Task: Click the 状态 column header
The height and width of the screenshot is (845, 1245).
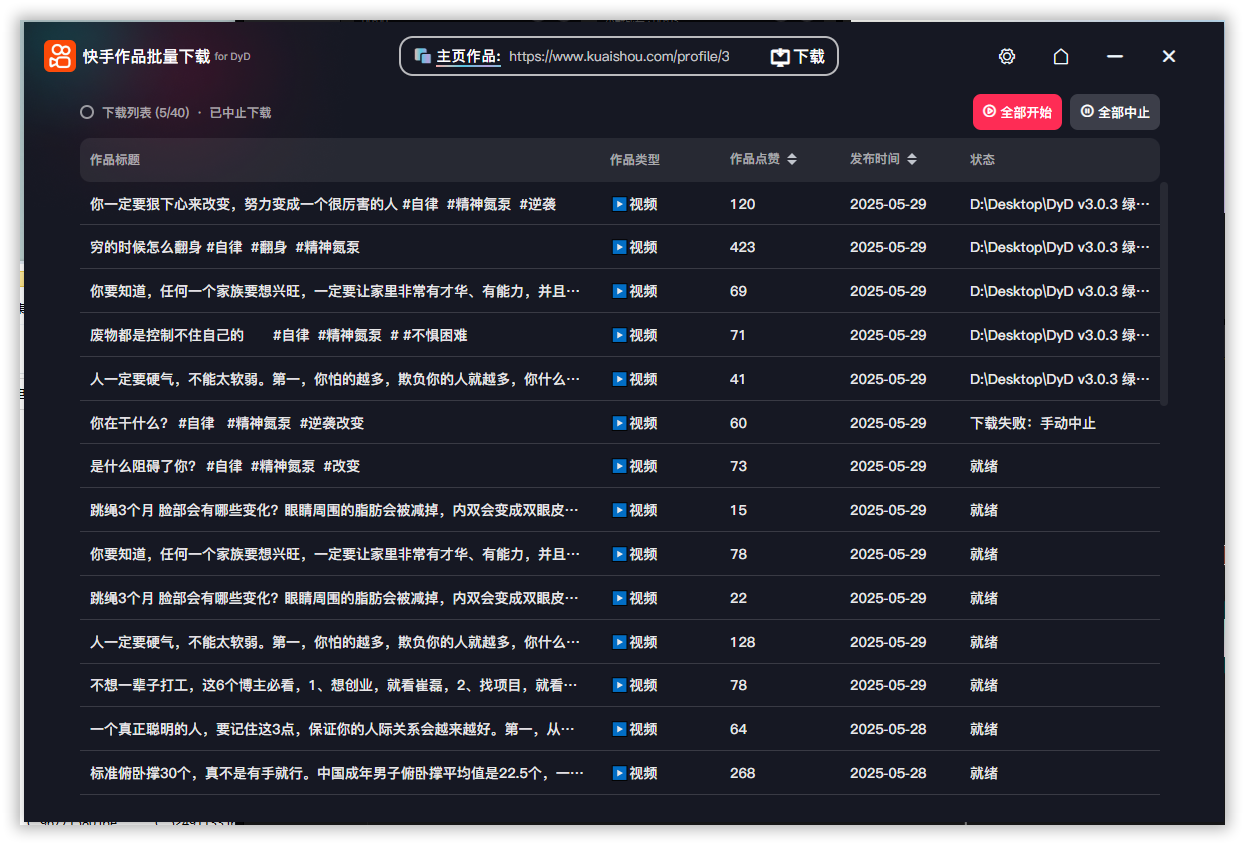Action: 982,160
